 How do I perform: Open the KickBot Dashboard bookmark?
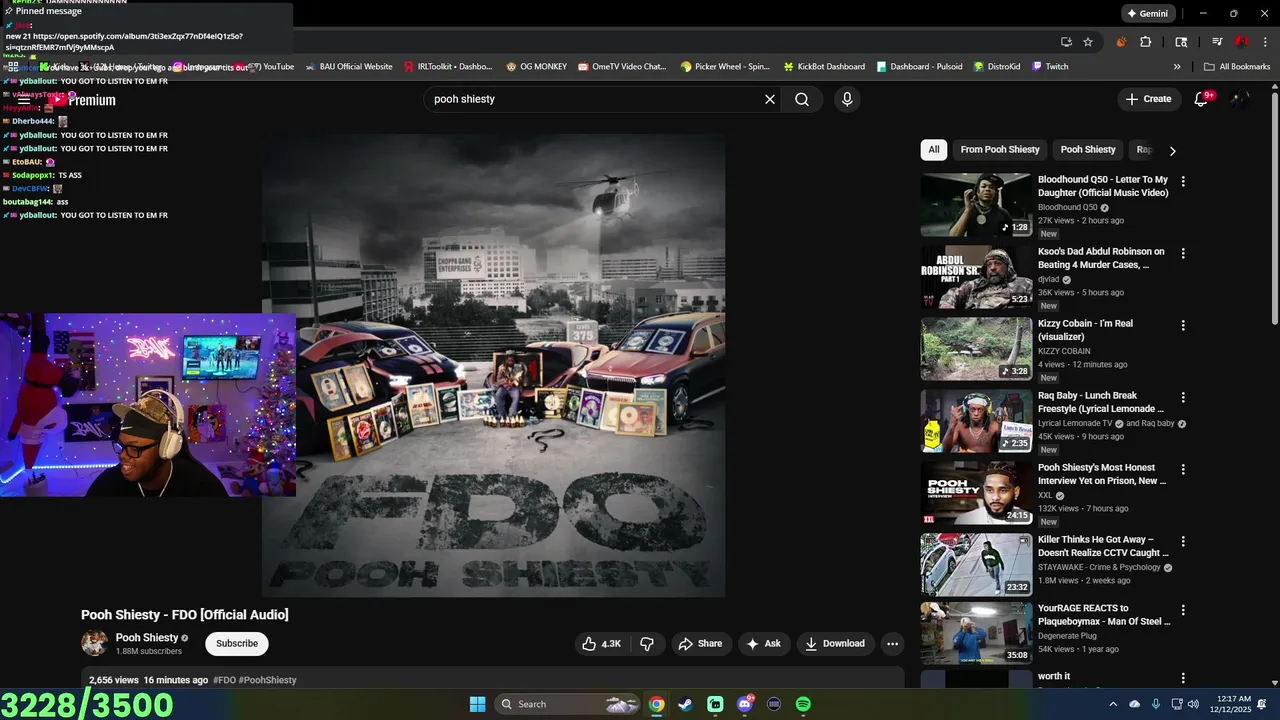[824, 67]
